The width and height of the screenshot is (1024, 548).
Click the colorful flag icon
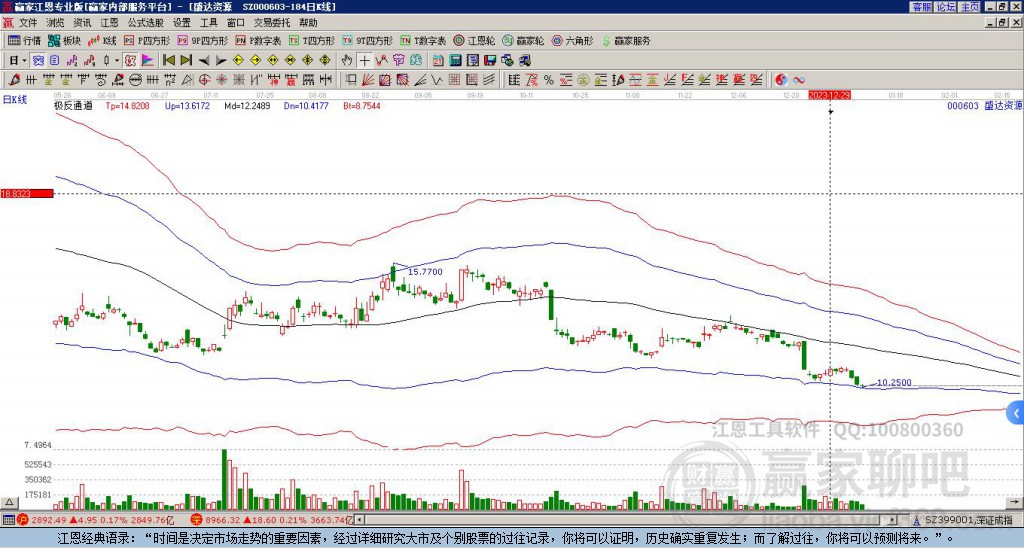tap(148, 60)
